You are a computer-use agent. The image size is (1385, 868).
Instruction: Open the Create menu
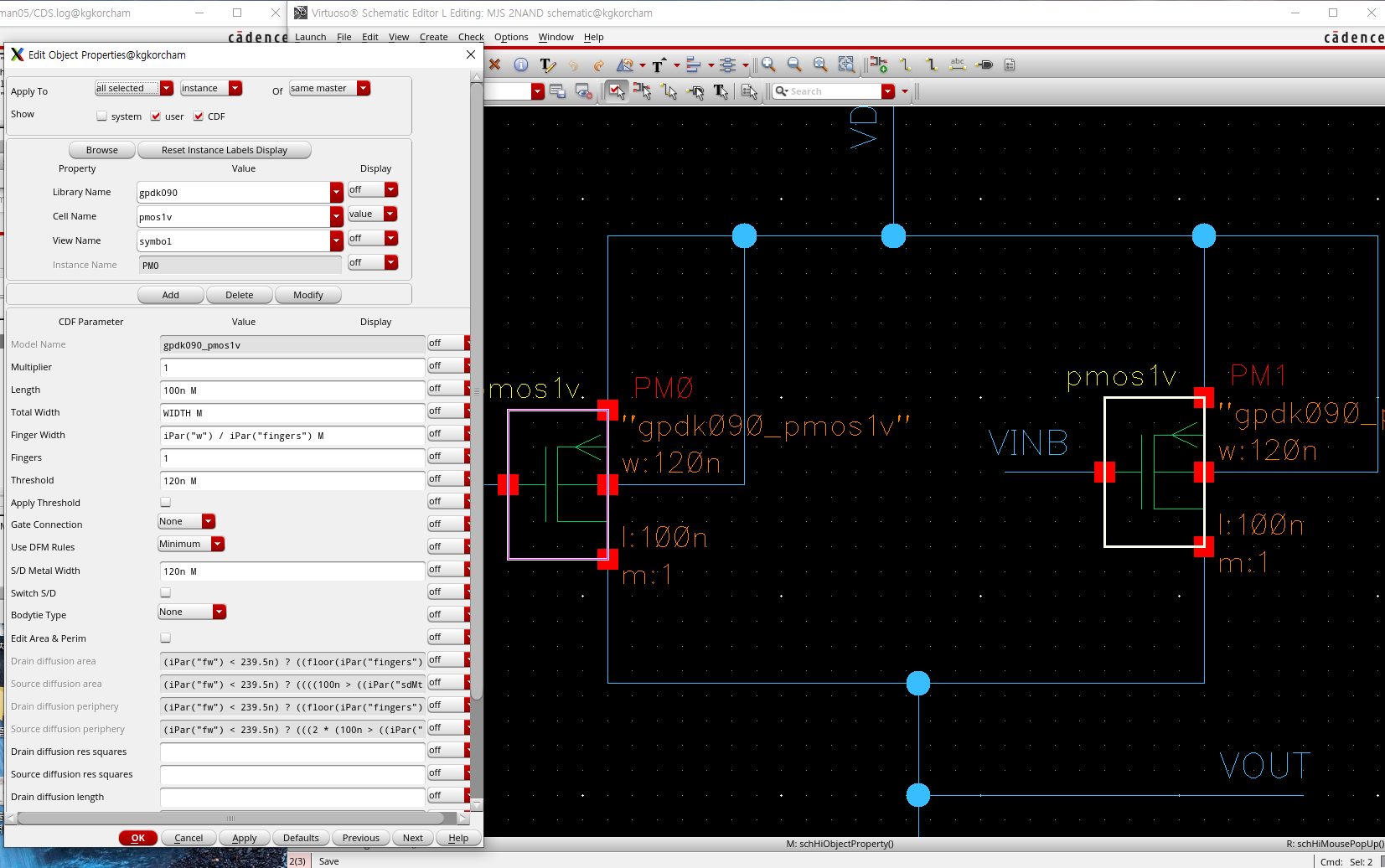[433, 37]
